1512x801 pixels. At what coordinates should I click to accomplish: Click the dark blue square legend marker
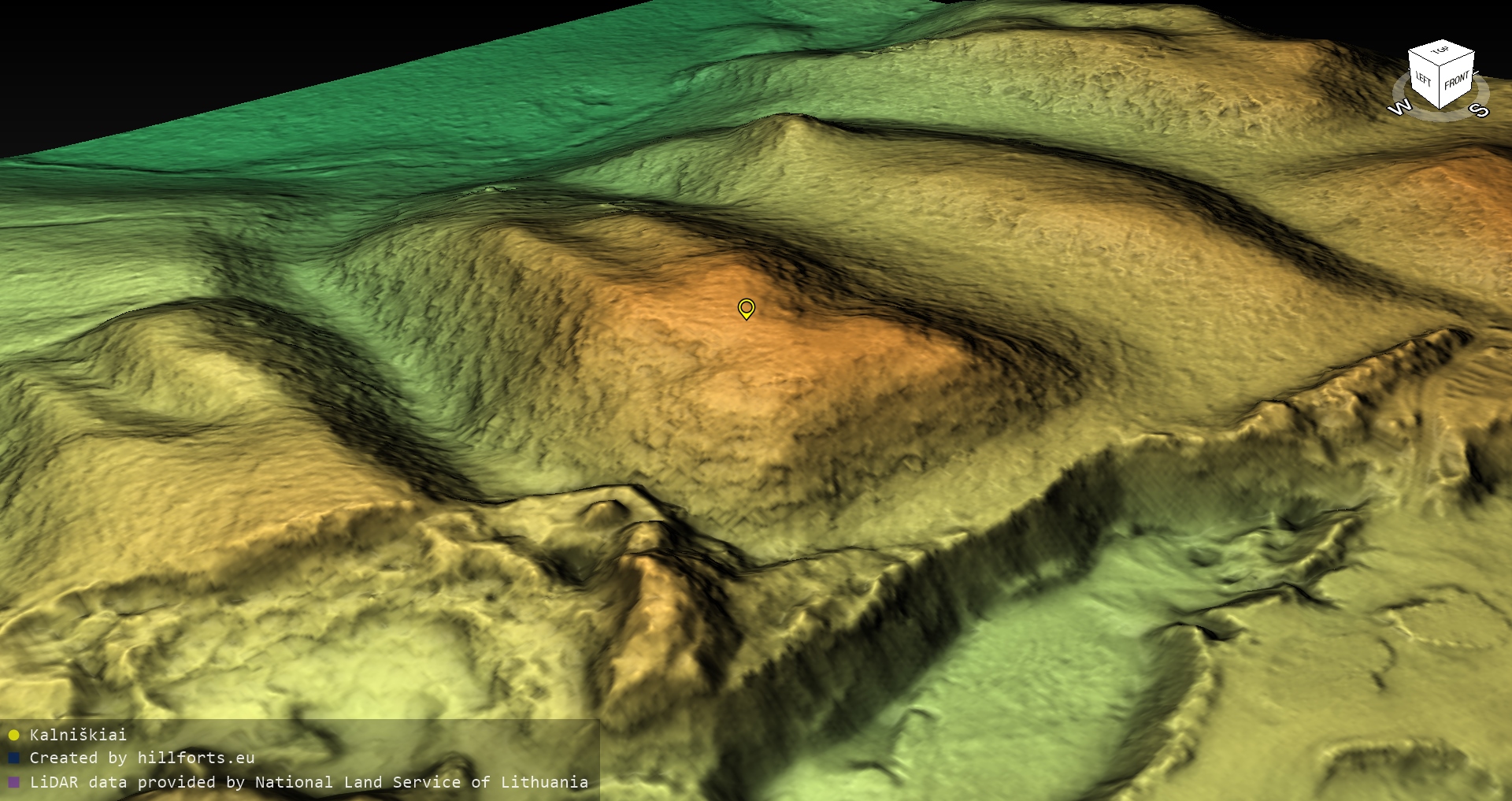pos(13,758)
